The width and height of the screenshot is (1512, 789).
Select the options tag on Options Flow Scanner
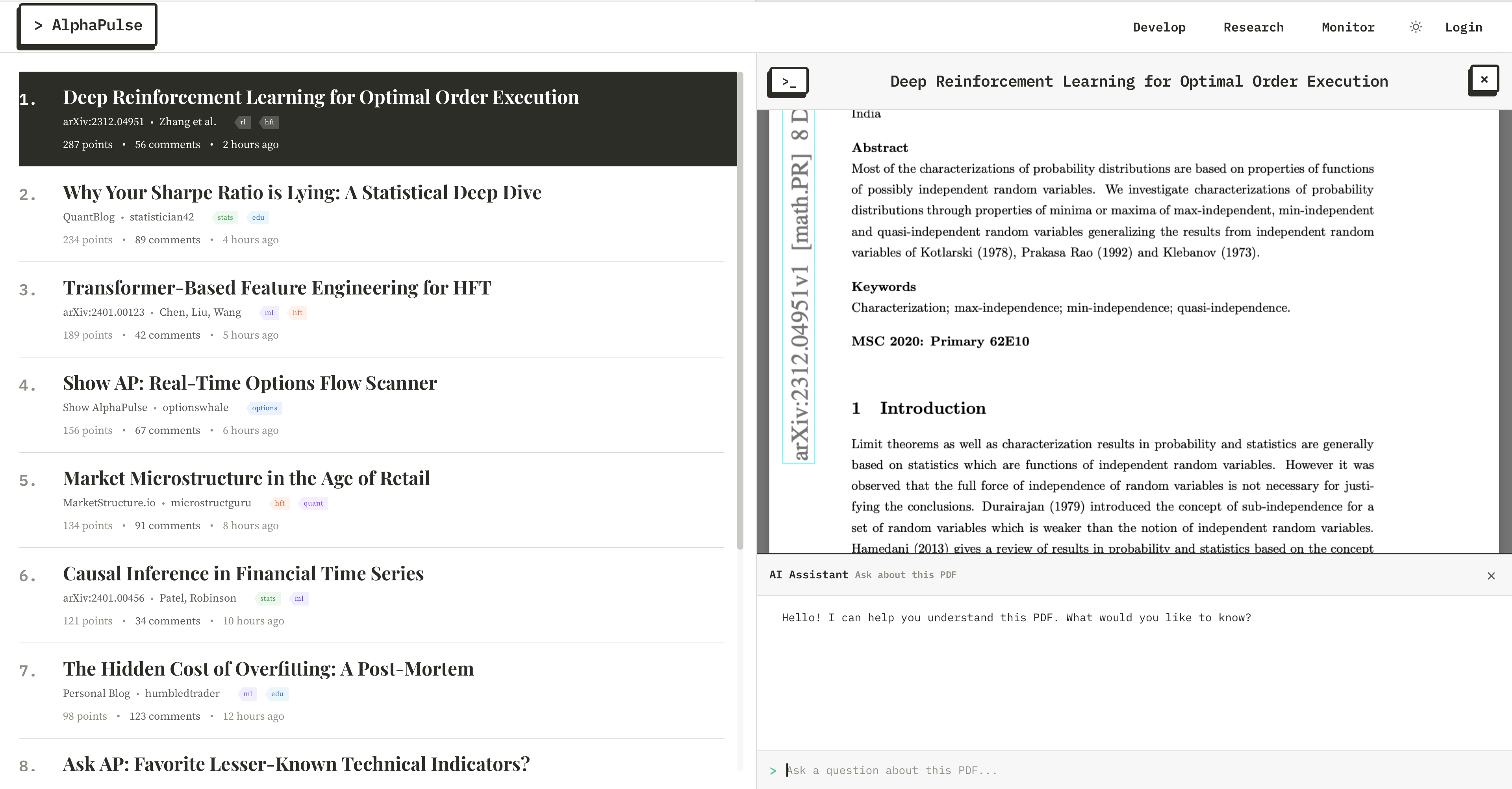pos(264,408)
